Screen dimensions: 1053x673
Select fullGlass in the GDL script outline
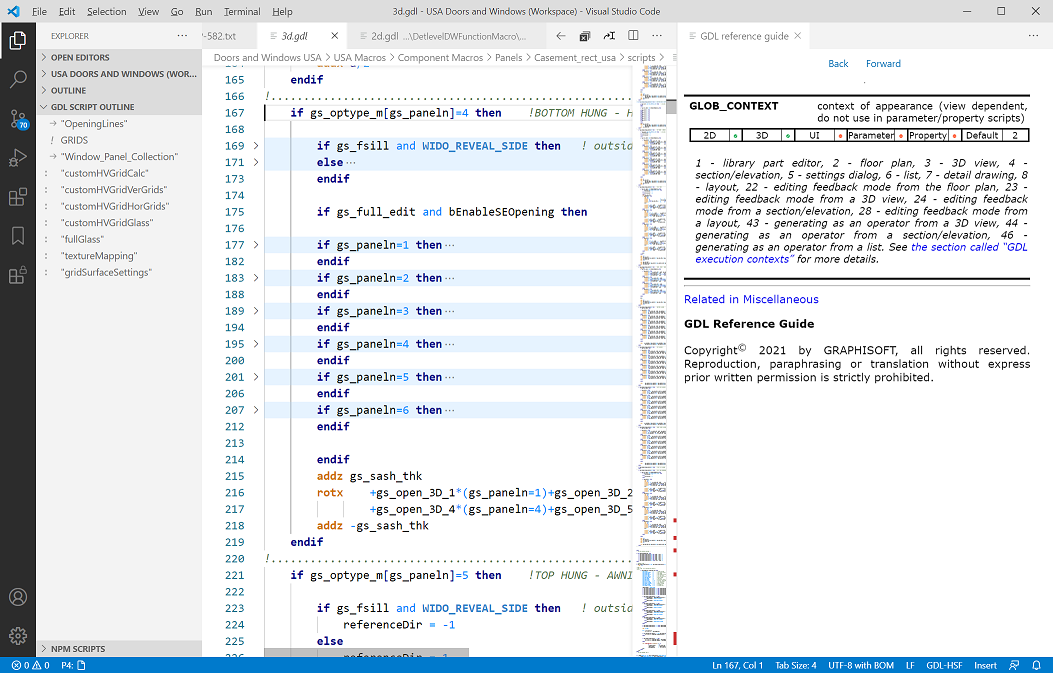(x=80, y=239)
